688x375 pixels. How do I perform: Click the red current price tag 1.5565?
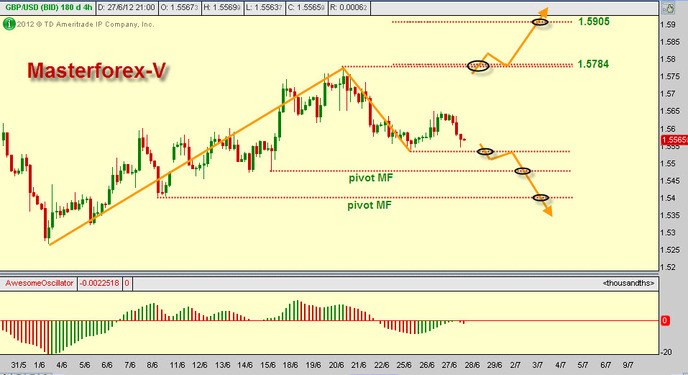(674, 140)
